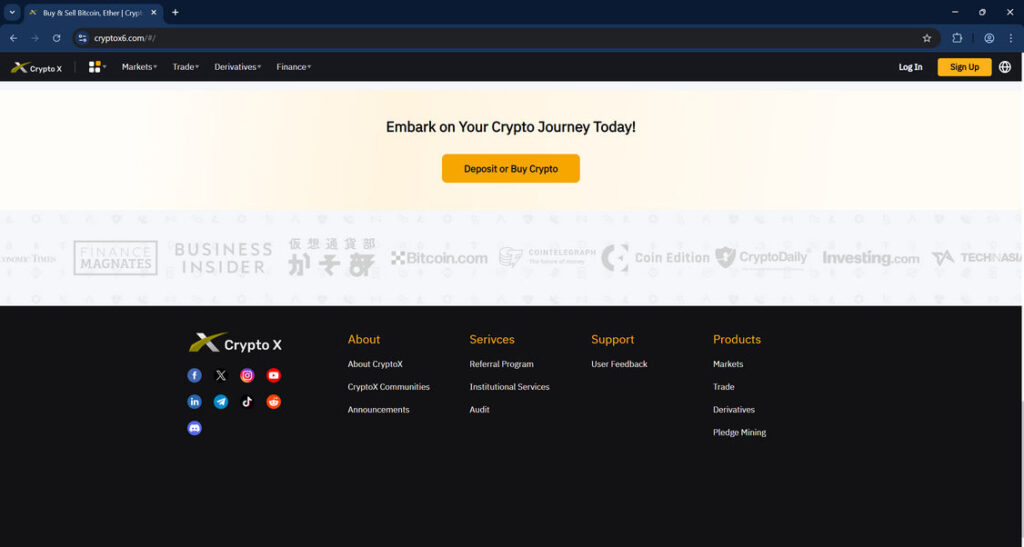Open Markets link under Products

(x=728, y=364)
